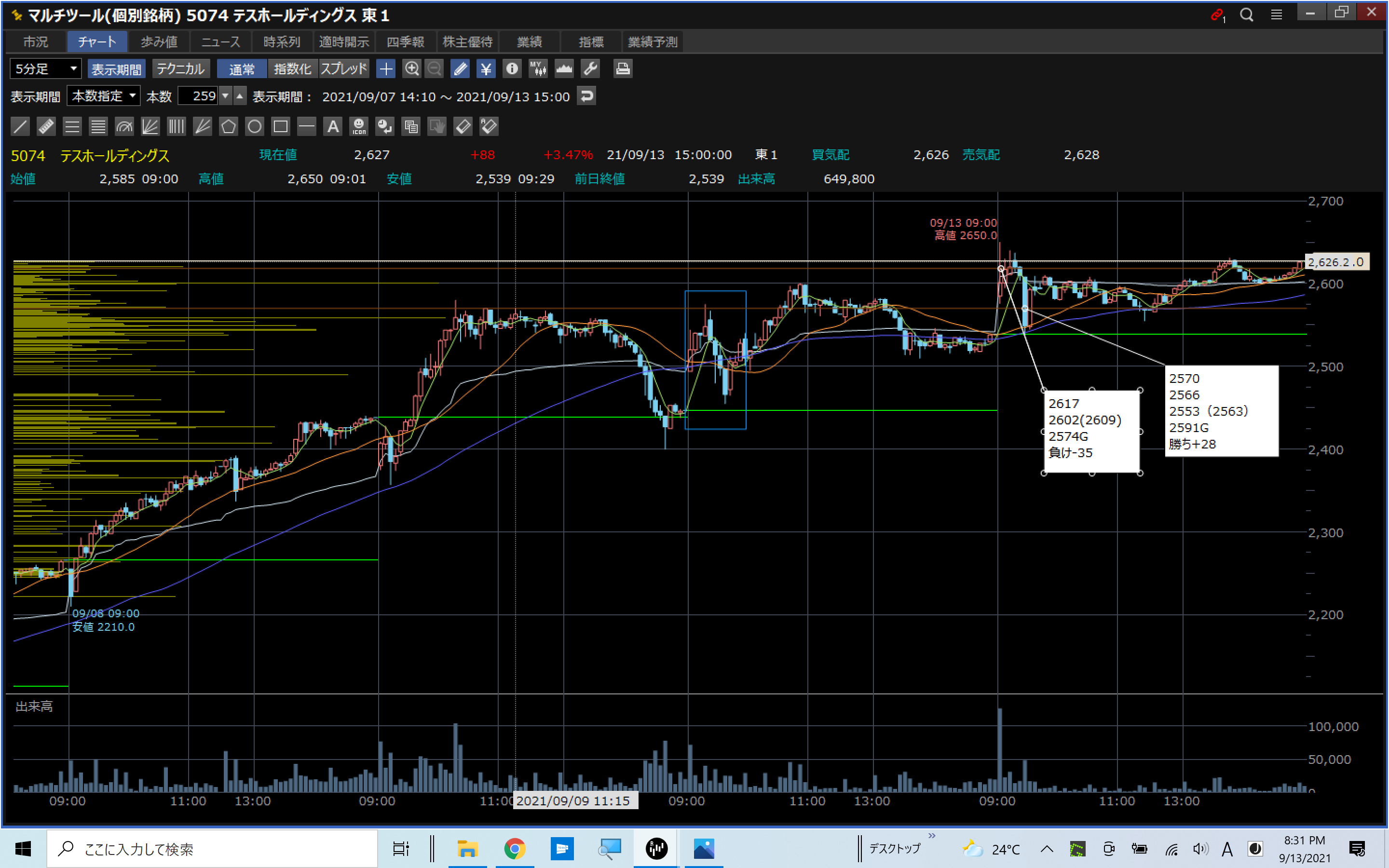Screen dimensions: 1389x868
Task: Select the text annotation A tool
Action: [333, 126]
